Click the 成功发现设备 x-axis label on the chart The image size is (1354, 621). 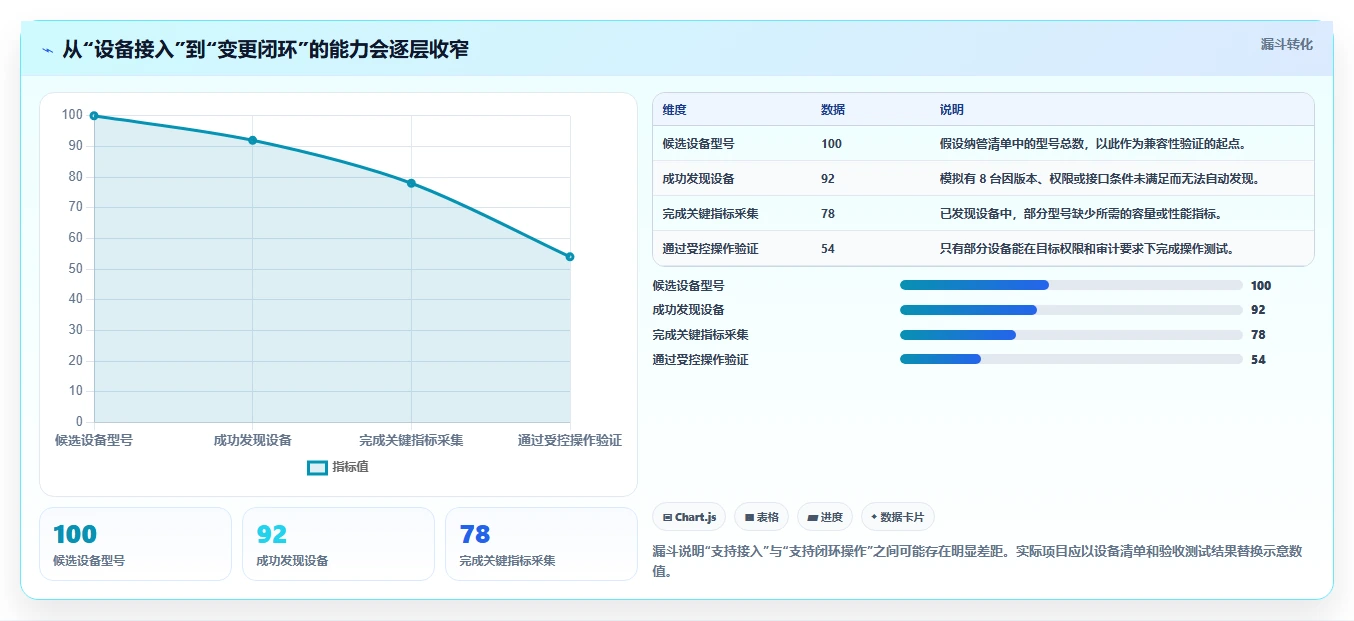(252, 440)
